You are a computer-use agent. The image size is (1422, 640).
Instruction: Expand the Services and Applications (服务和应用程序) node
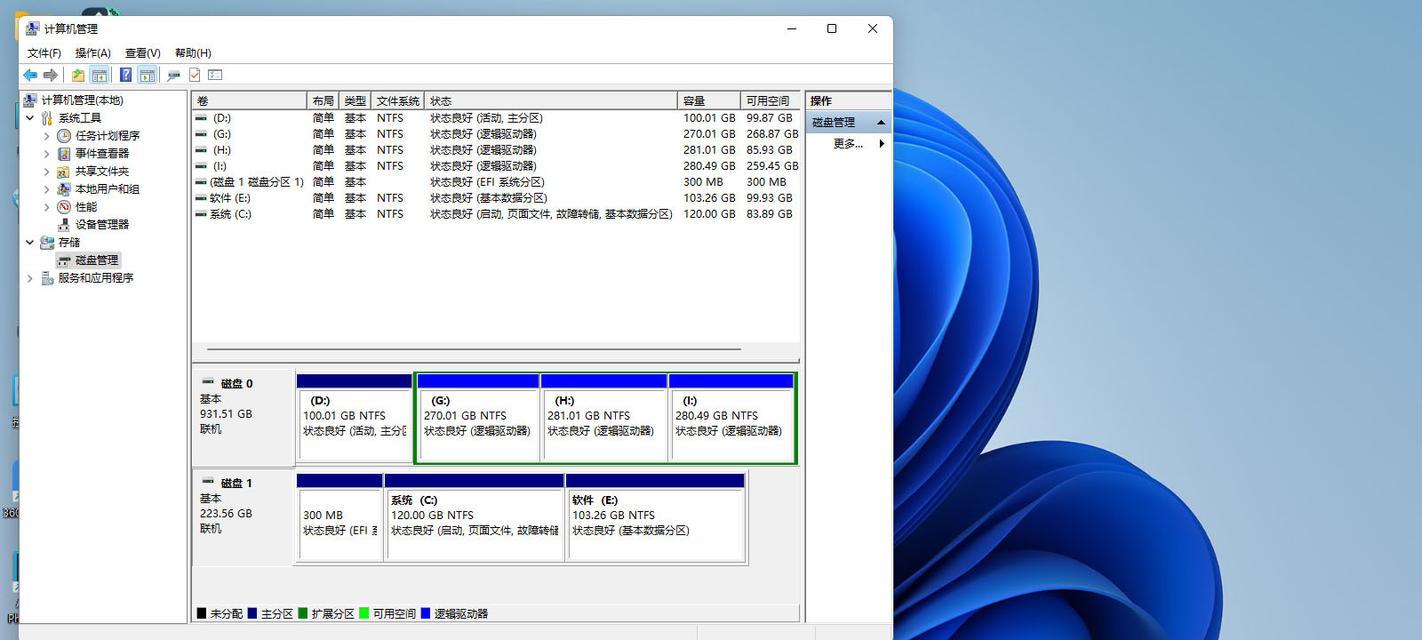tap(30, 278)
